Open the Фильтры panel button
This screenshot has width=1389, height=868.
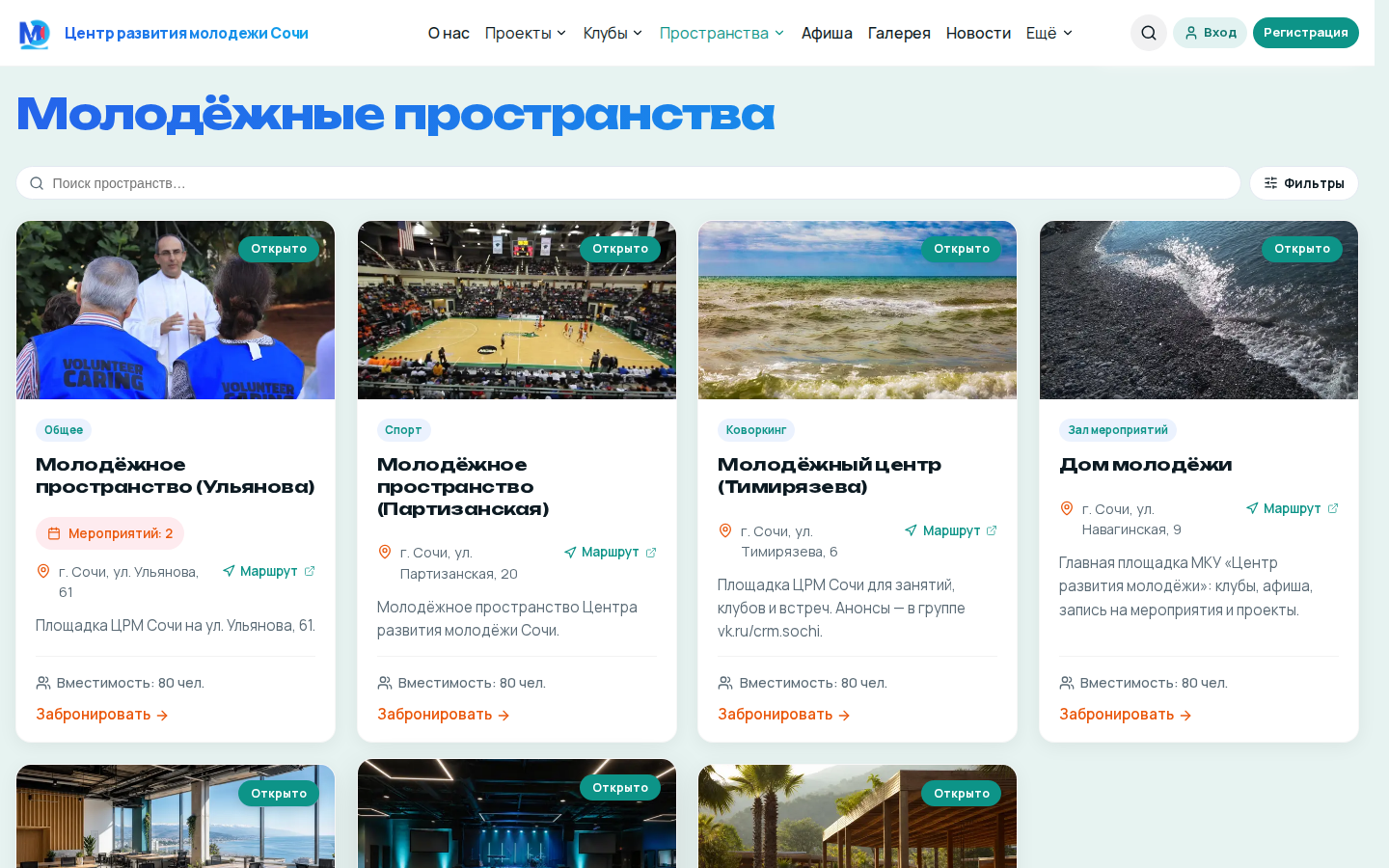click(x=1304, y=183)
